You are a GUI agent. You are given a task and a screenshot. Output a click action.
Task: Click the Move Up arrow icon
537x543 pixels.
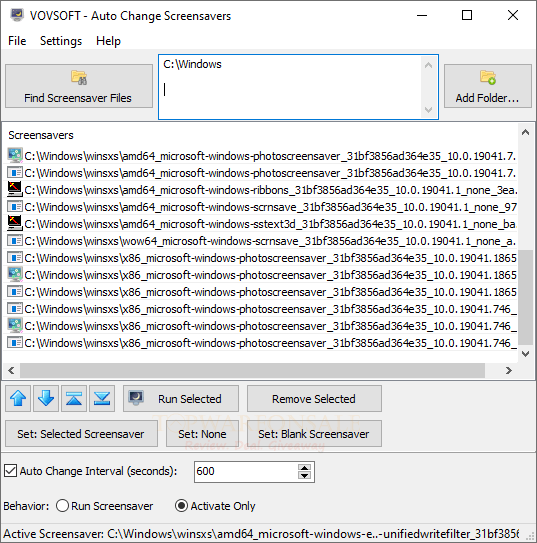click(18, 398)
